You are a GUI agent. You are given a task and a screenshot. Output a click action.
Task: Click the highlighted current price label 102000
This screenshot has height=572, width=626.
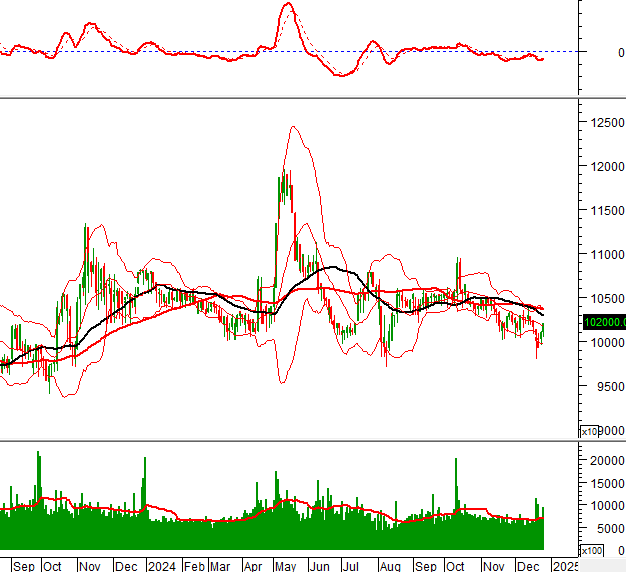point(606,322)
